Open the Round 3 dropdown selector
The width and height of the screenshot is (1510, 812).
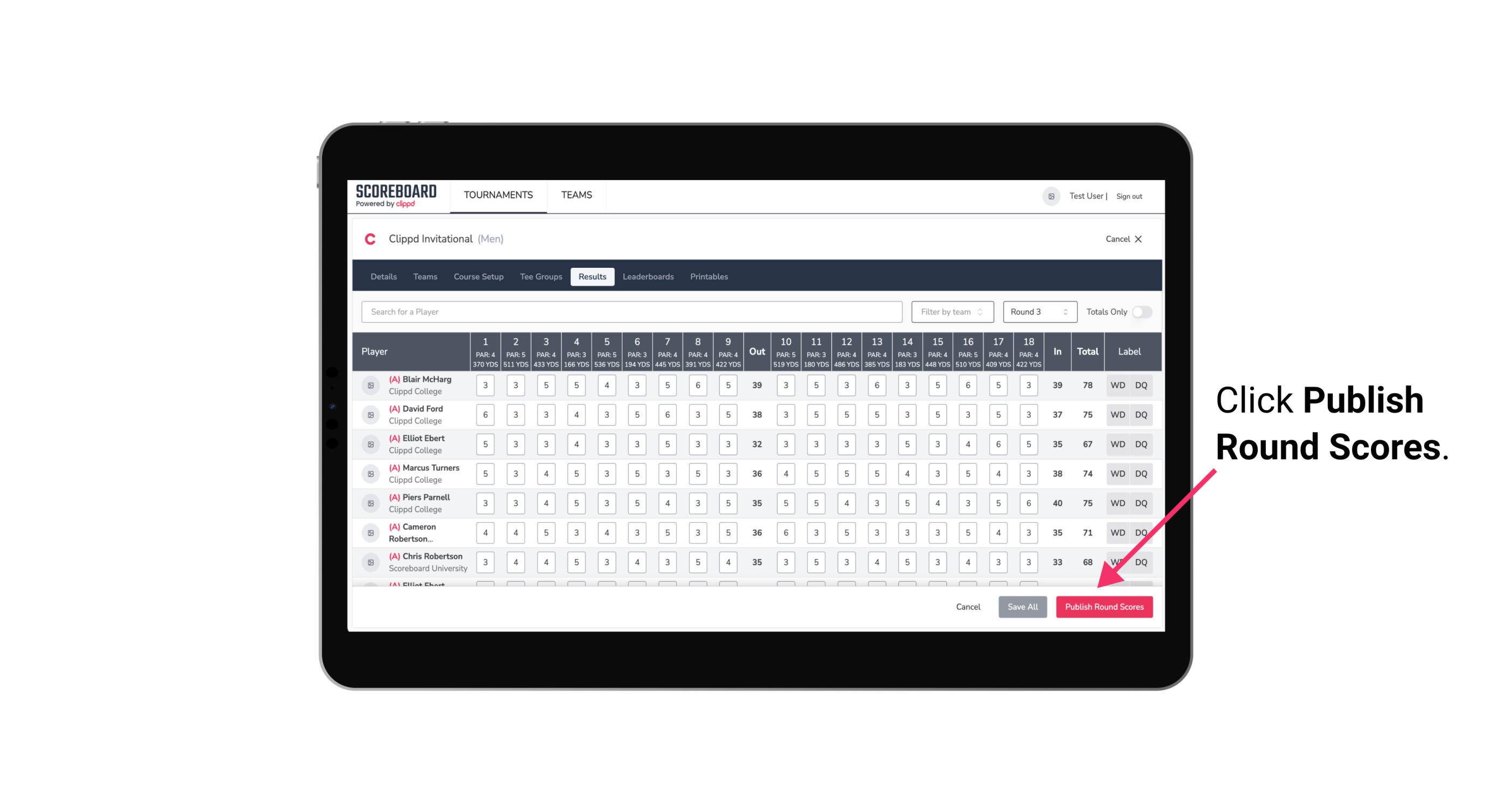click(x=1039, y=311)
